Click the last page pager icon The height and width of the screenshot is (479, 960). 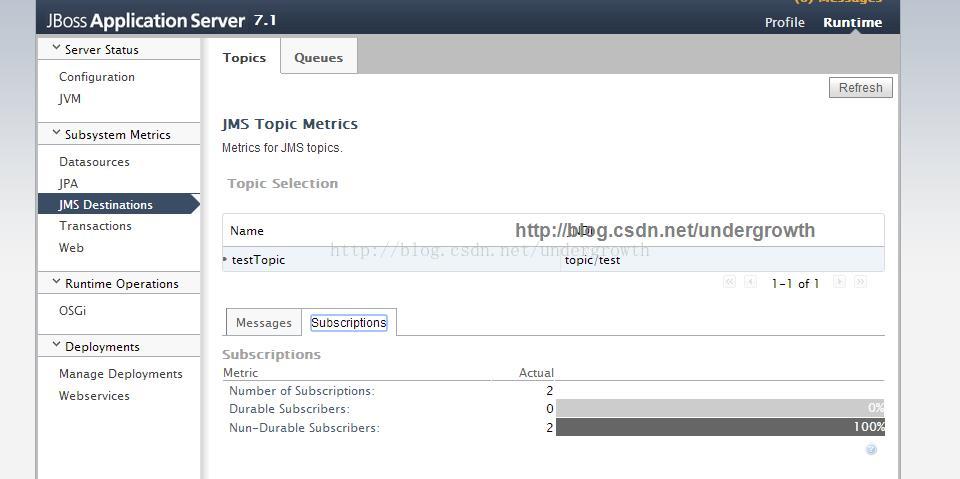[x=860, y=282]
